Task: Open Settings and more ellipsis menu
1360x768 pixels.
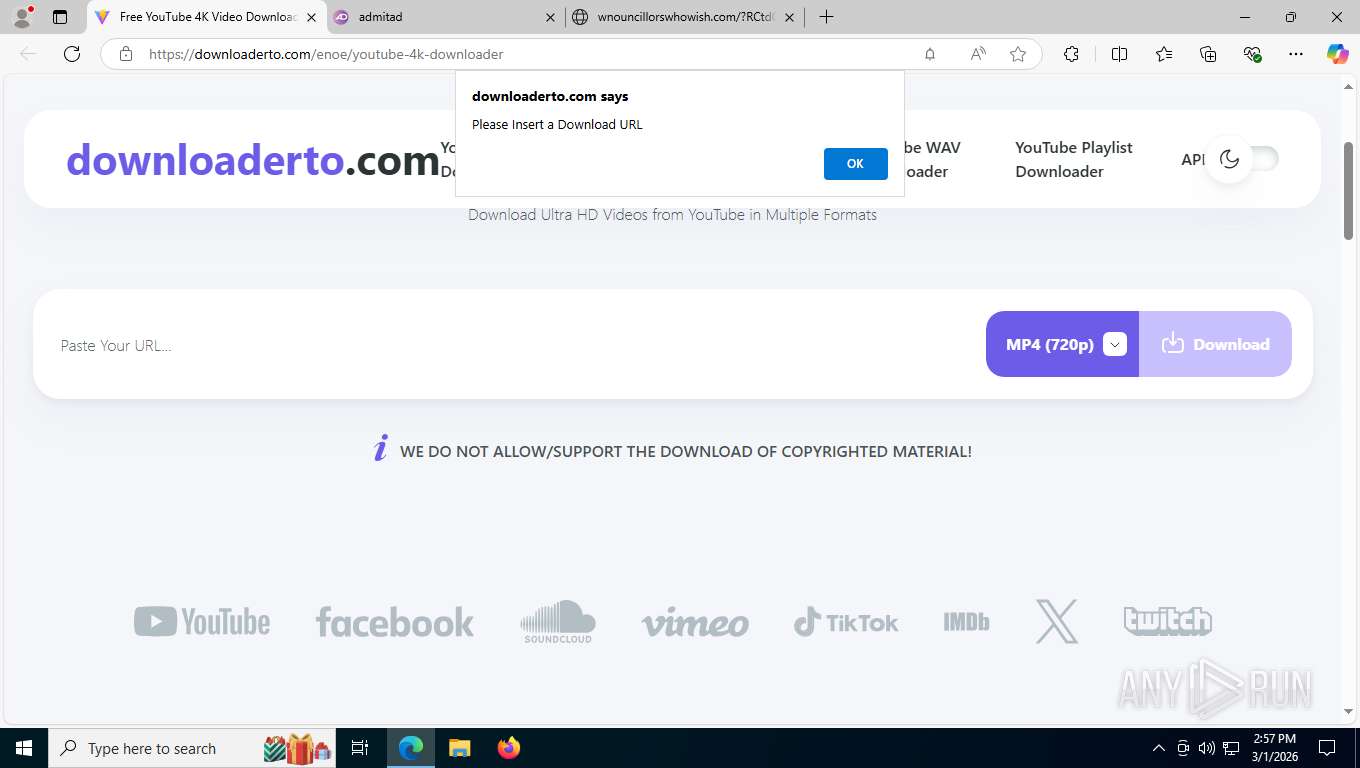Action: 1296,54
